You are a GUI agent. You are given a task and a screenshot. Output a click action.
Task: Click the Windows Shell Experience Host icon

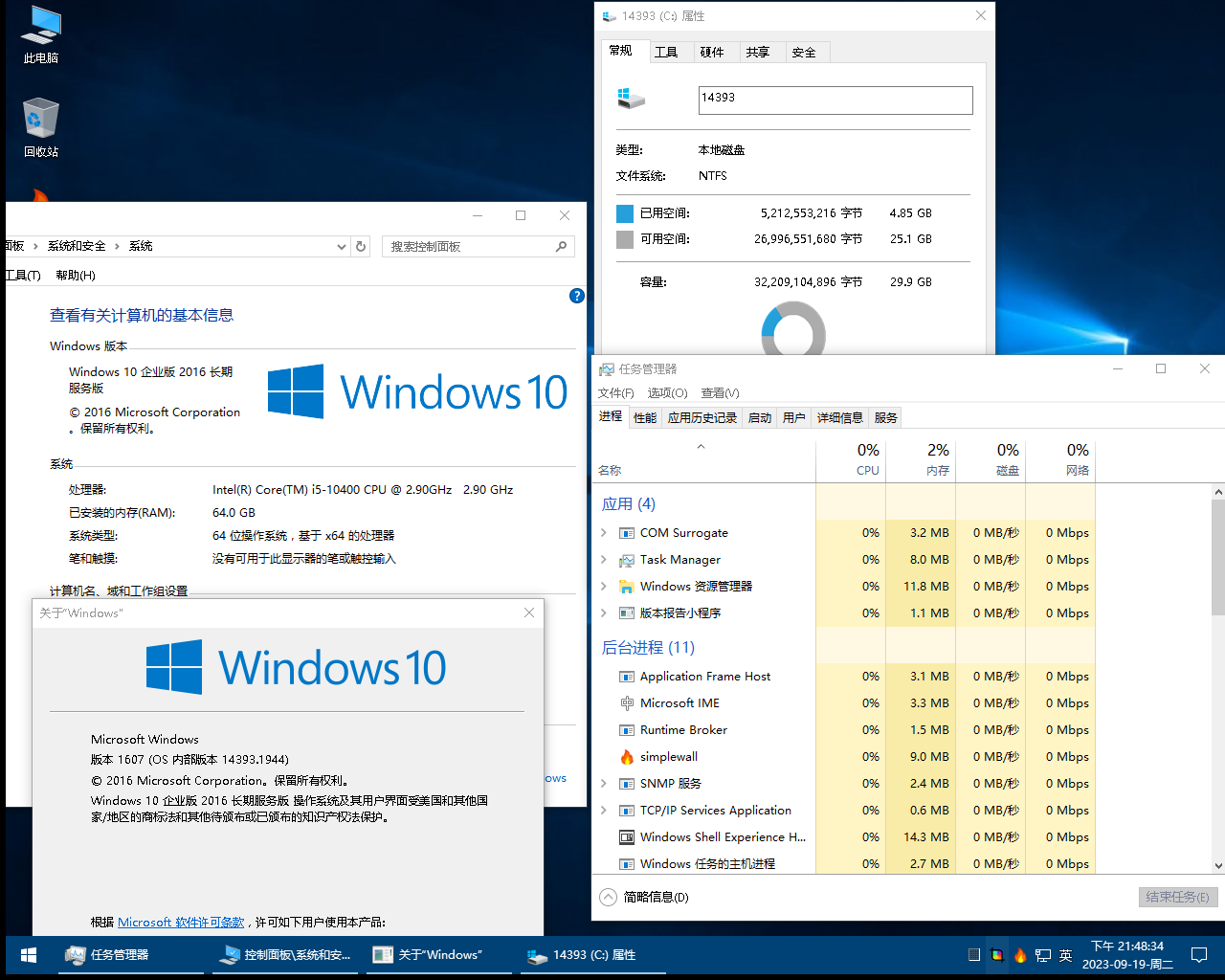coord(627,837)
